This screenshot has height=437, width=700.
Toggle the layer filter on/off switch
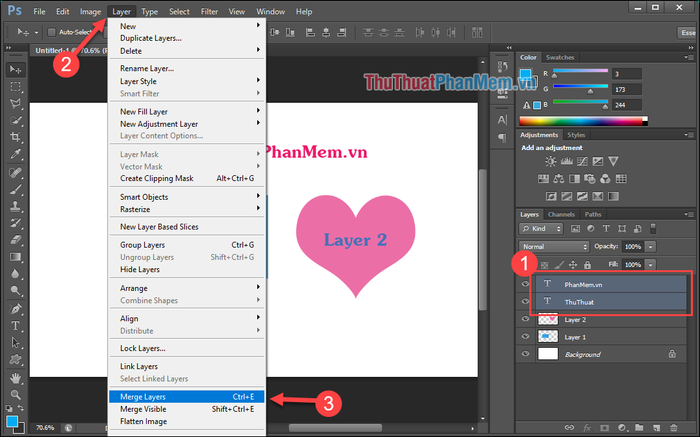coord(653,229)
